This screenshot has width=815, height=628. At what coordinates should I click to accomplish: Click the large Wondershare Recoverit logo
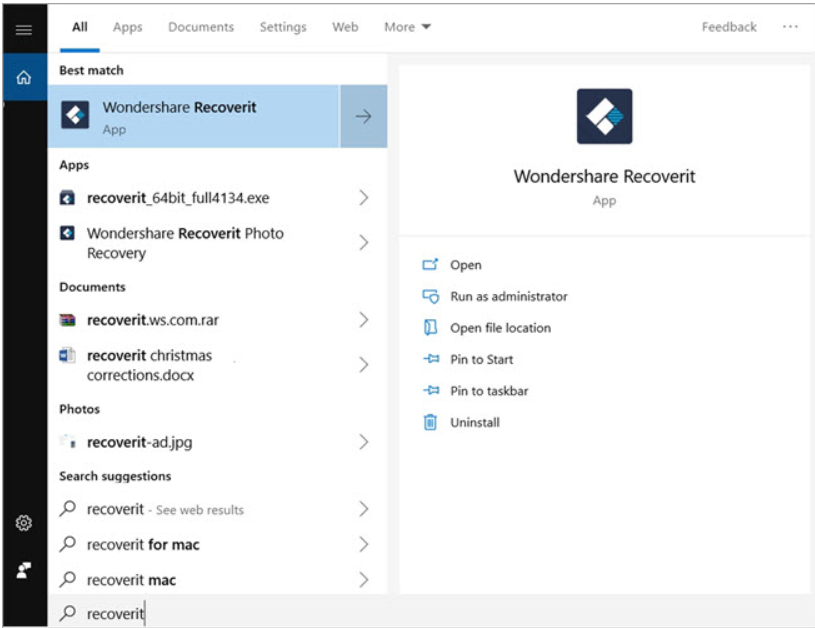(604, 116)
